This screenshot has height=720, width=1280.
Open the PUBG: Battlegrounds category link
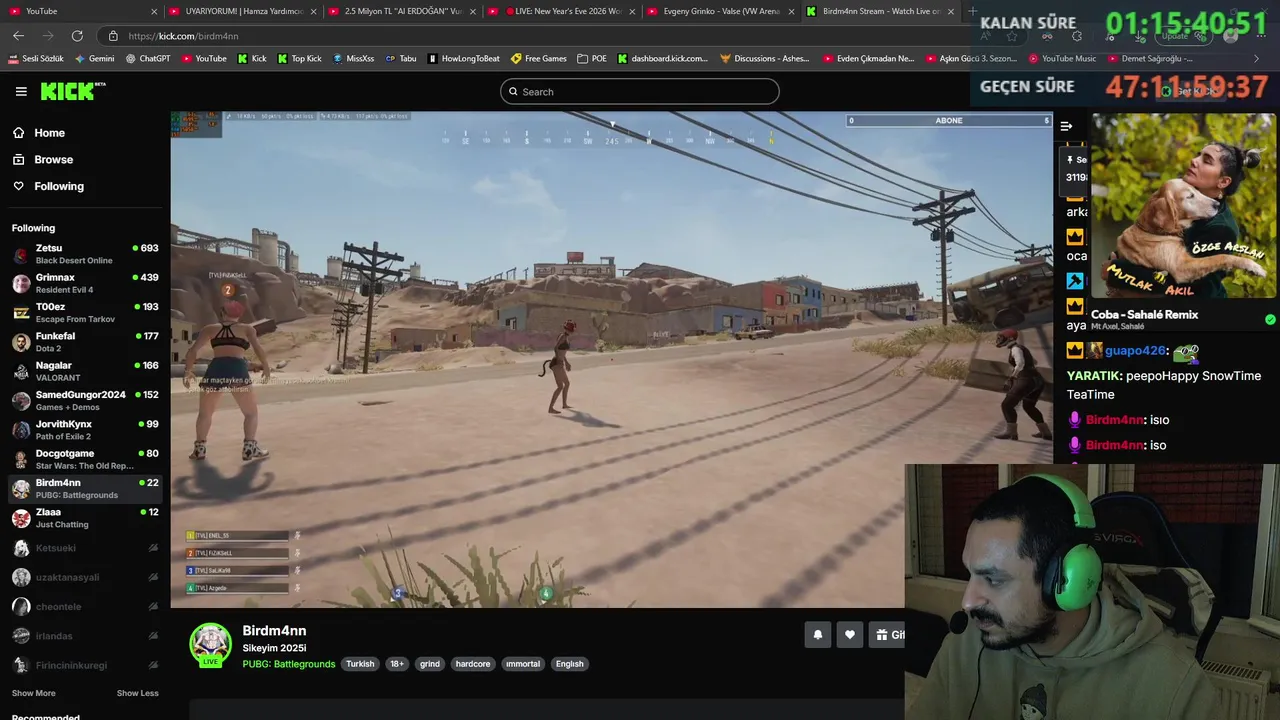289,664
